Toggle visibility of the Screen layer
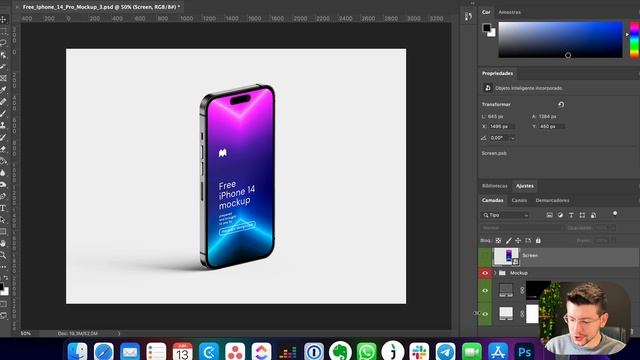Viewport: 640px width, 360px height. click(x=485, y=257)
